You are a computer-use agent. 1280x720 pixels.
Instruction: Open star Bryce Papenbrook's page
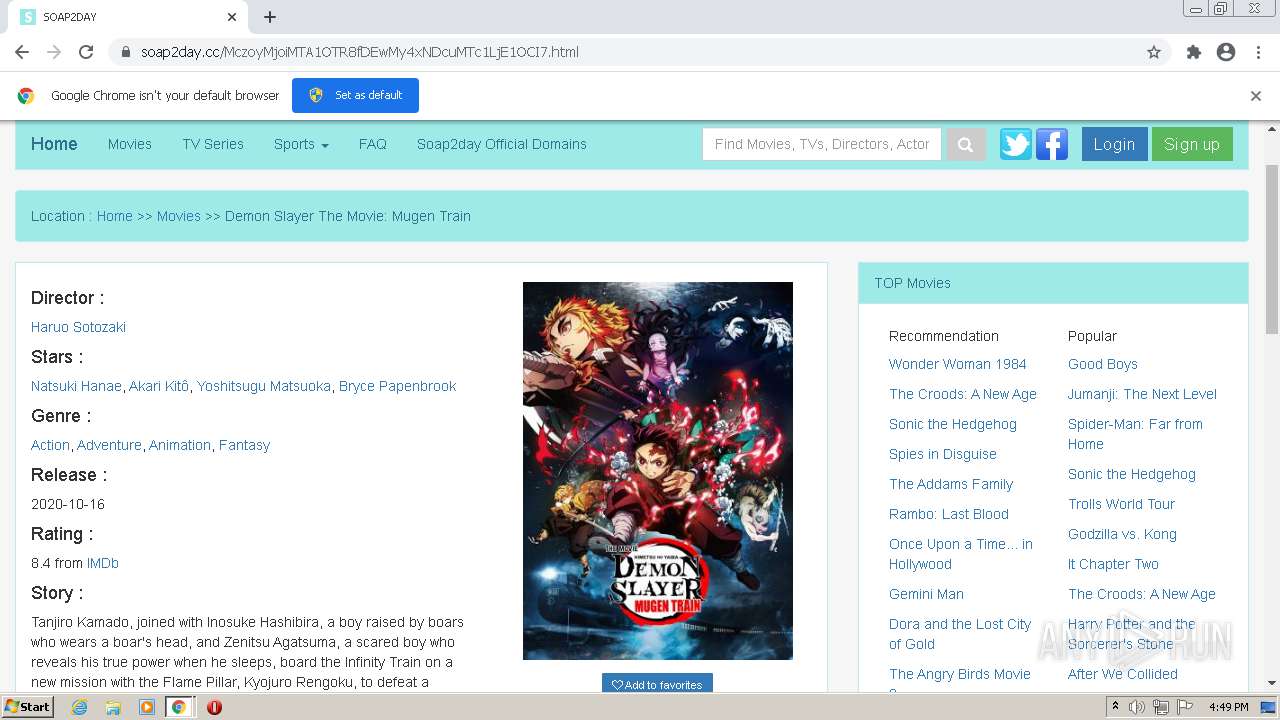pos(397,386)
